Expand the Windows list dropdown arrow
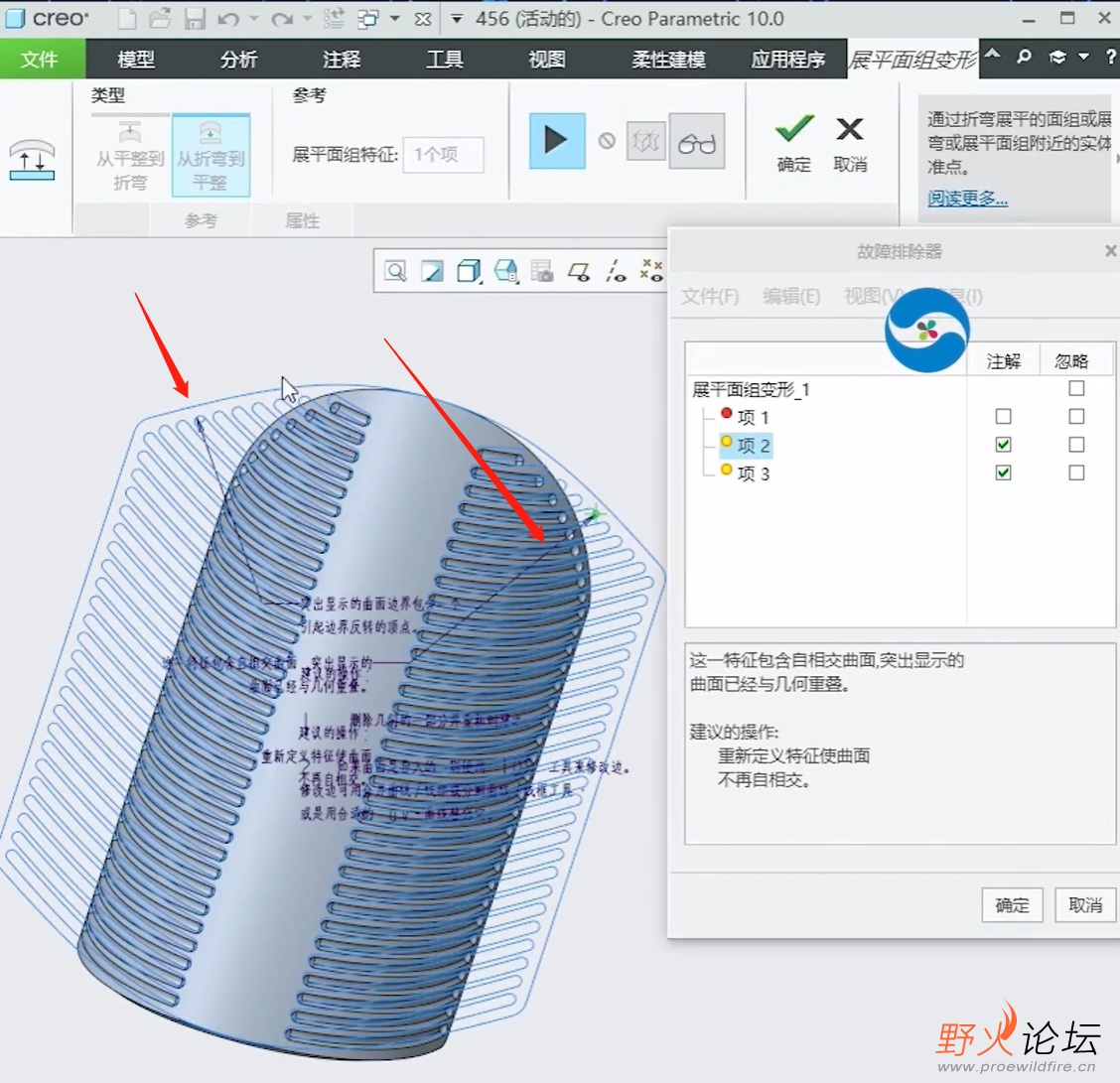The image size is (1120, 1083). coord(394,19)
